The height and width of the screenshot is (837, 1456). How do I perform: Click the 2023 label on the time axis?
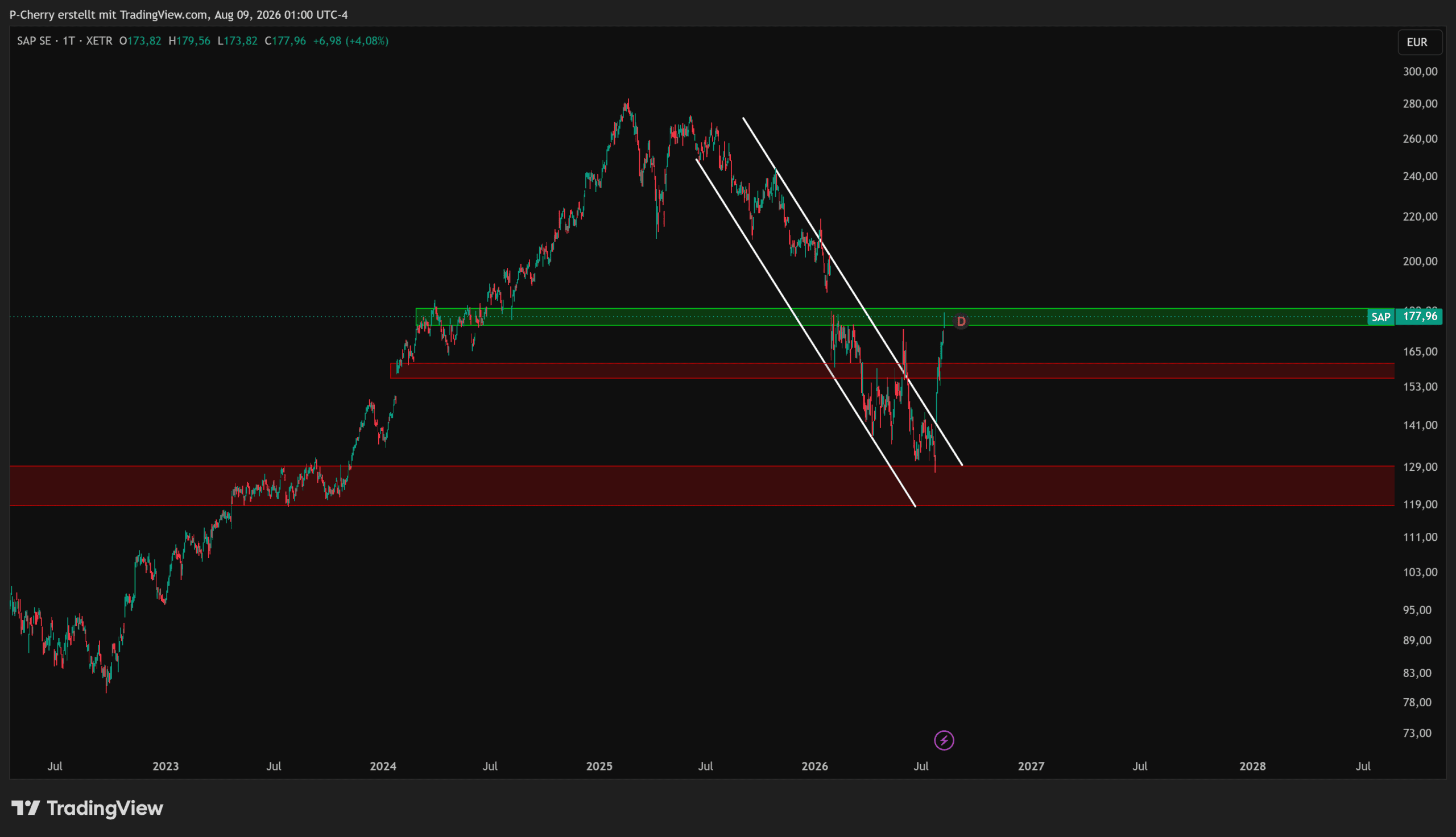point(166,766)
